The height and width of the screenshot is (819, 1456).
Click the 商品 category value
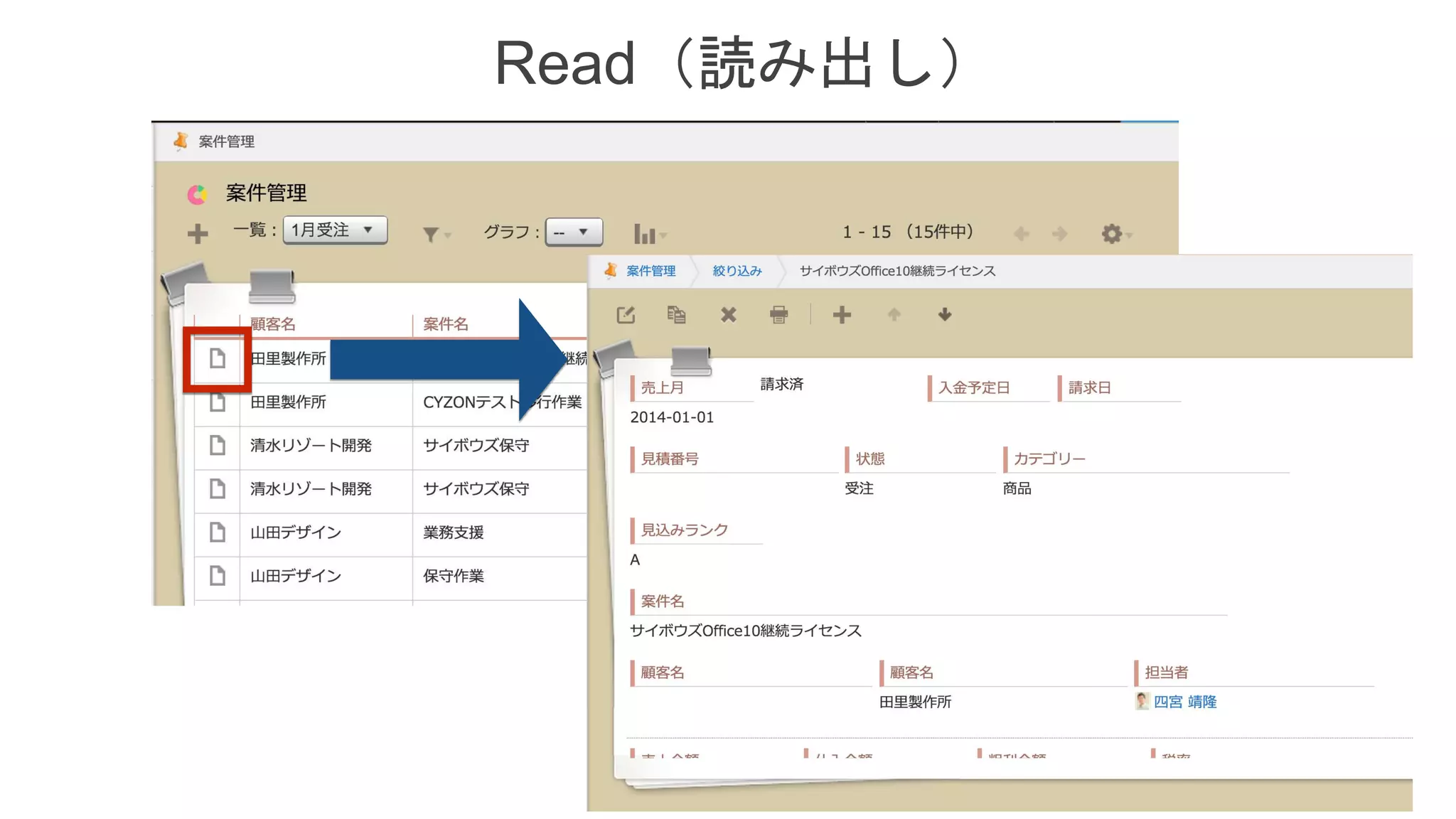coord(1017,488)
